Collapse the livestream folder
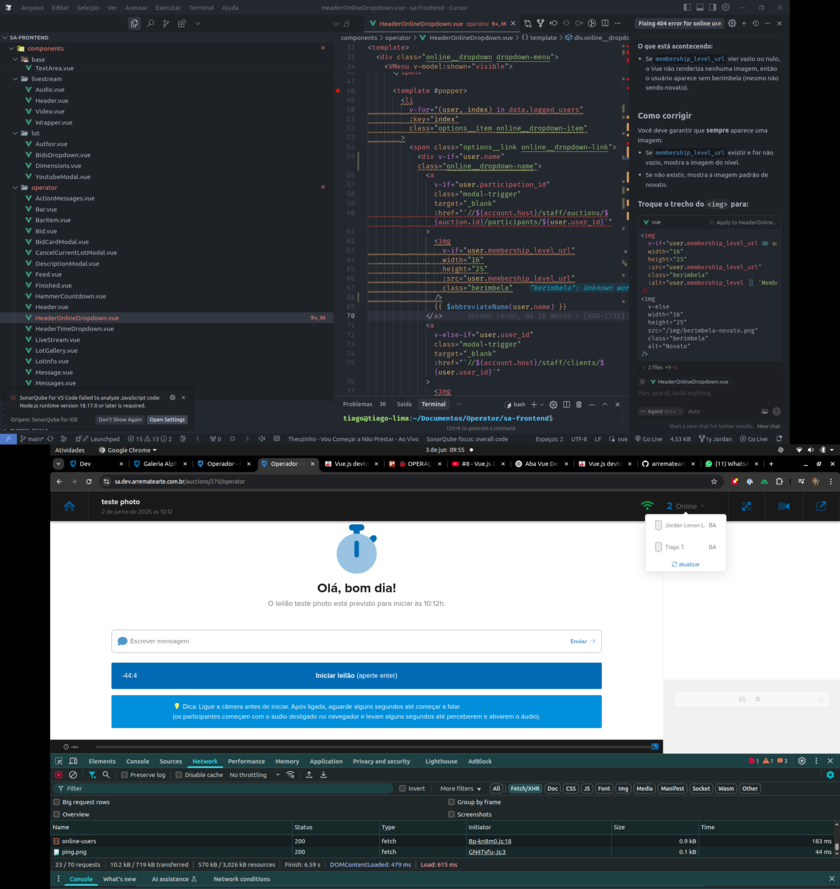 [x=16, y=79]
